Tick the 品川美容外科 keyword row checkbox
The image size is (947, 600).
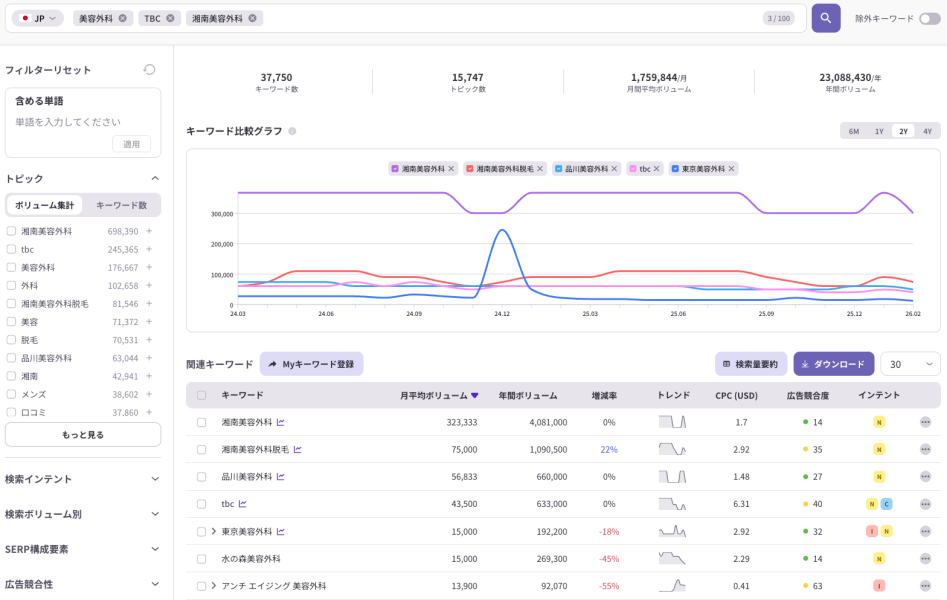pyautogui.click(x=201, y=477)
